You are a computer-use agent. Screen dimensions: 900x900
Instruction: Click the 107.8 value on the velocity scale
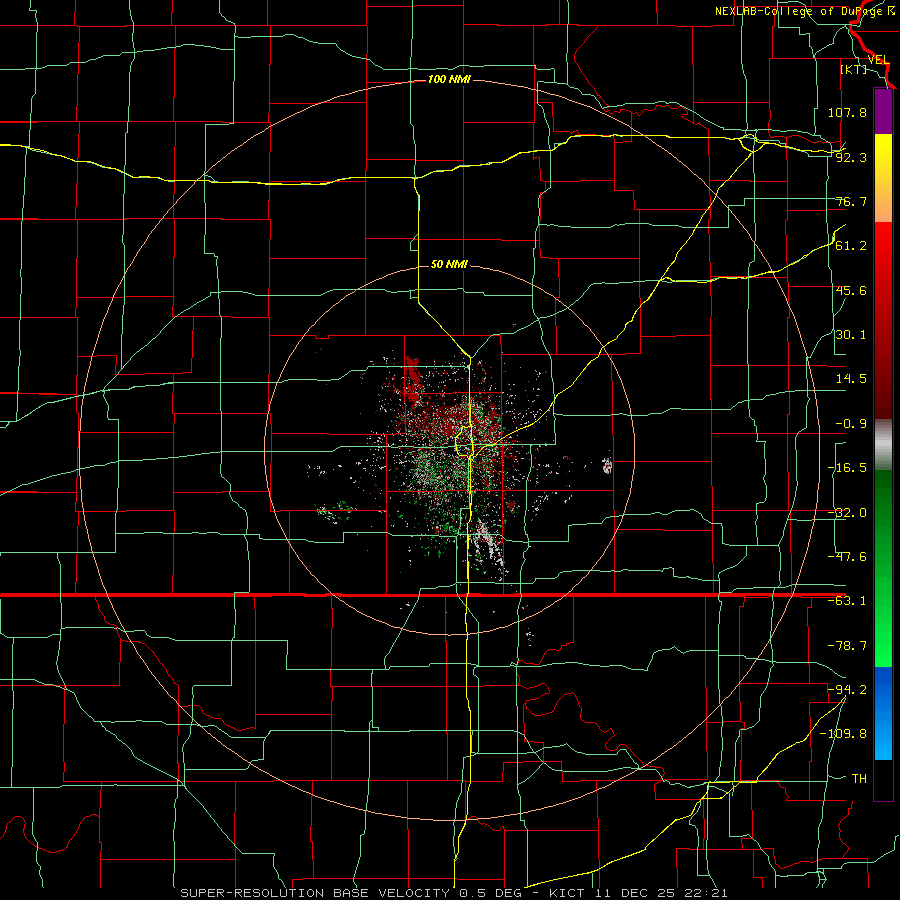tap(847, 112)
